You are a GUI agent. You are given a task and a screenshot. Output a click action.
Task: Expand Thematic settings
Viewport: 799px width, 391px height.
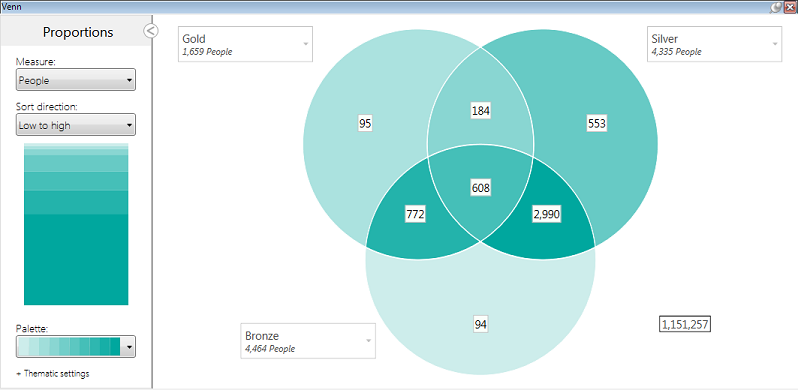click(52, 374)
